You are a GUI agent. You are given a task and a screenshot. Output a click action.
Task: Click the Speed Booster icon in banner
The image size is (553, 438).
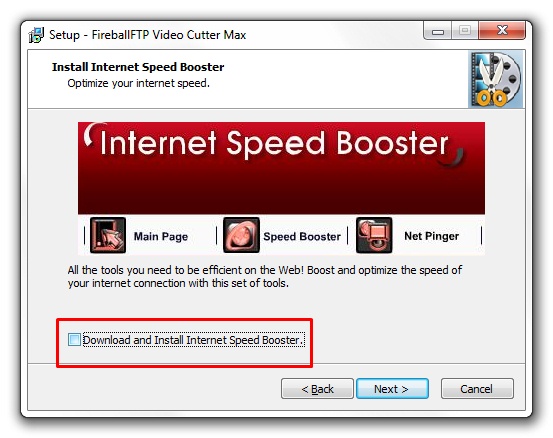(x=241, y=235)
